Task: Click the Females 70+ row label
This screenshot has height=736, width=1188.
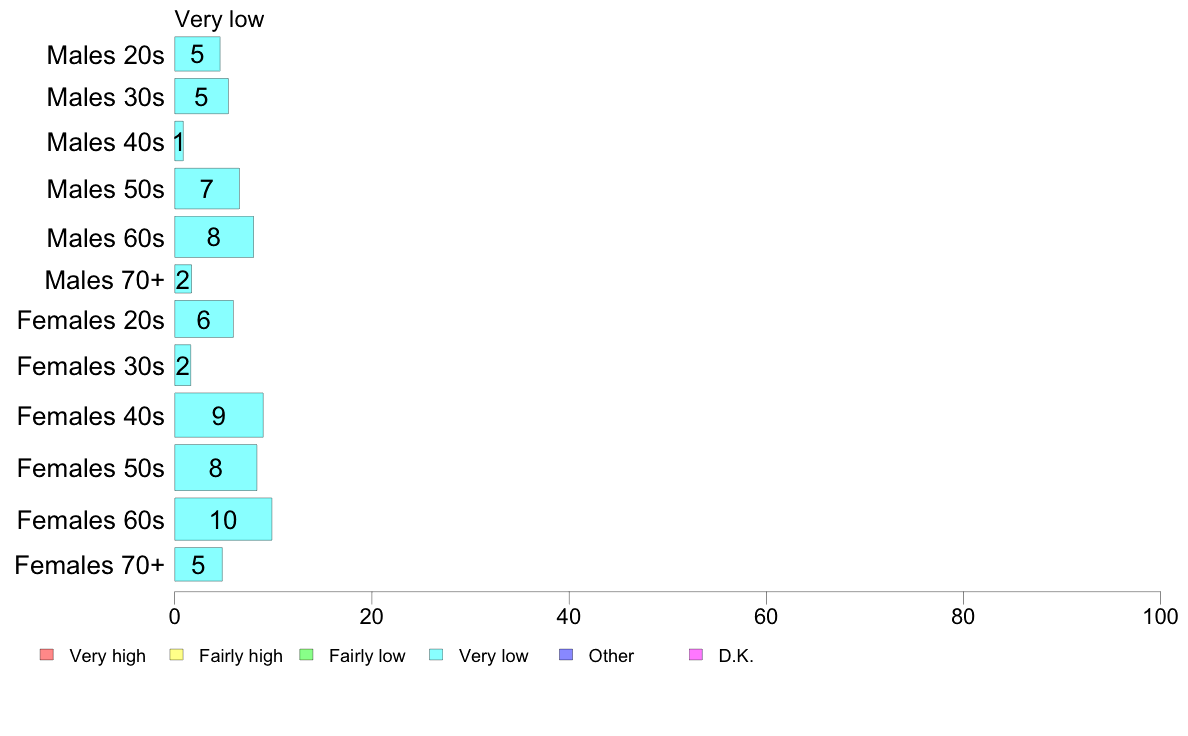Action: point(89,565)
